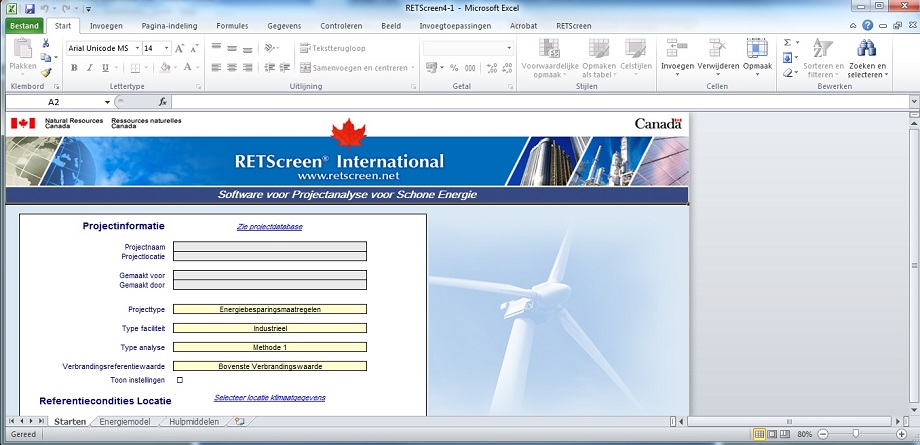The width and height of the screenshot is (920, 445).
Task: Click the text orientation icon
Action: (269, 48)
